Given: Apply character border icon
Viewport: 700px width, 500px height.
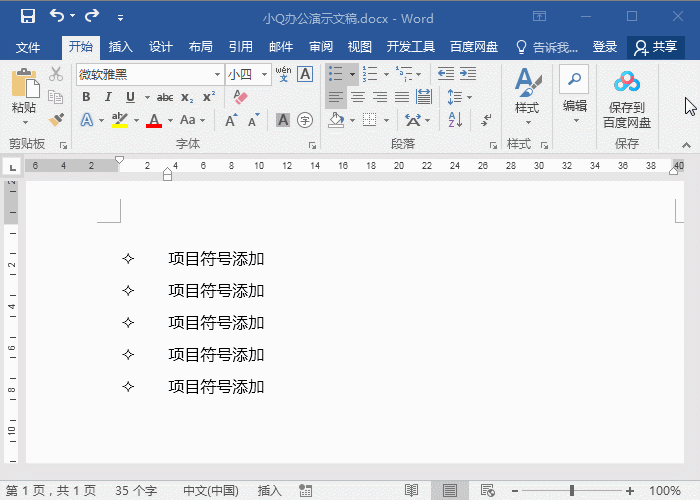Looking at the screenshot, I should pyautogui.click(x=305, y=74).
